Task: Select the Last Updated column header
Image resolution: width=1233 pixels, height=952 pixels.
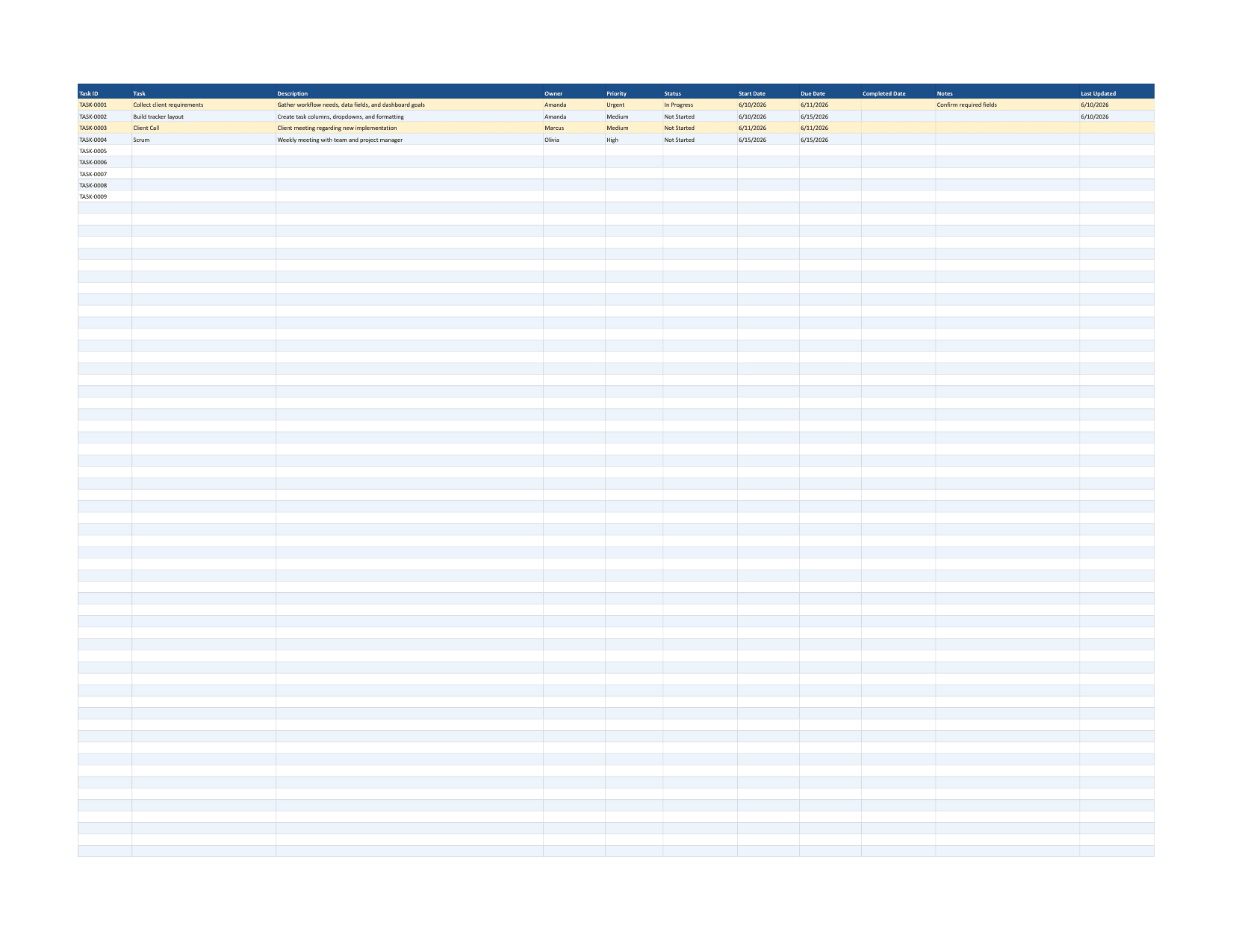Action: click(x=1116, y=93)
